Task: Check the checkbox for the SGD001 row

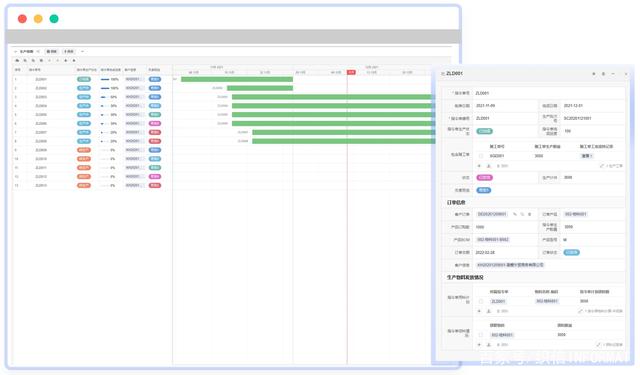Action: [x=481, y=156]
